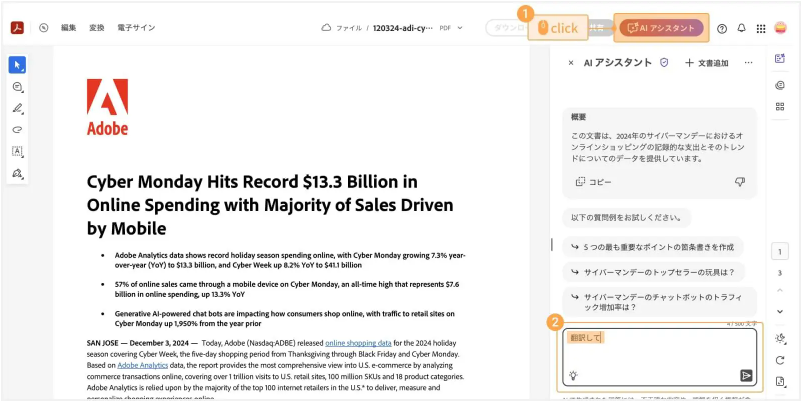Open the apps grid launcher
The width and height of the screenshot is (801, 401).
pyautogui.click(x=761, y=29)
